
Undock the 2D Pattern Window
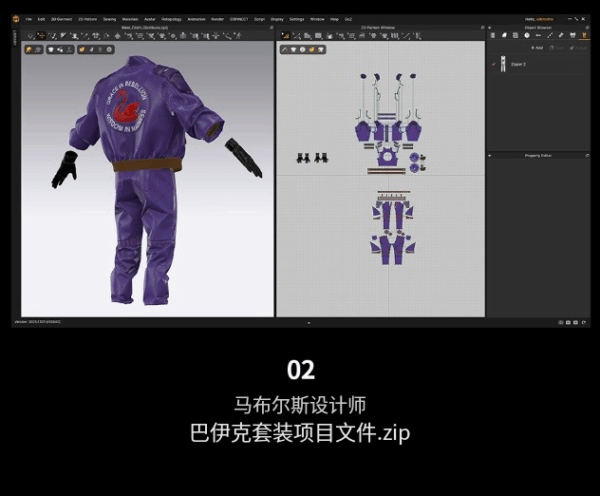pos(482,28)
